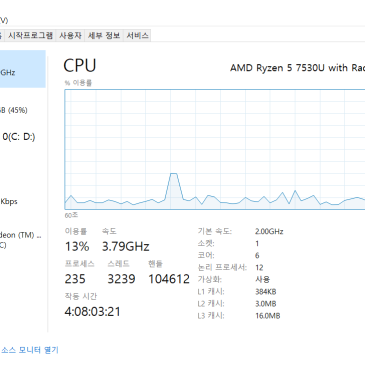Click the 13% utilization value

click(77, 247)
